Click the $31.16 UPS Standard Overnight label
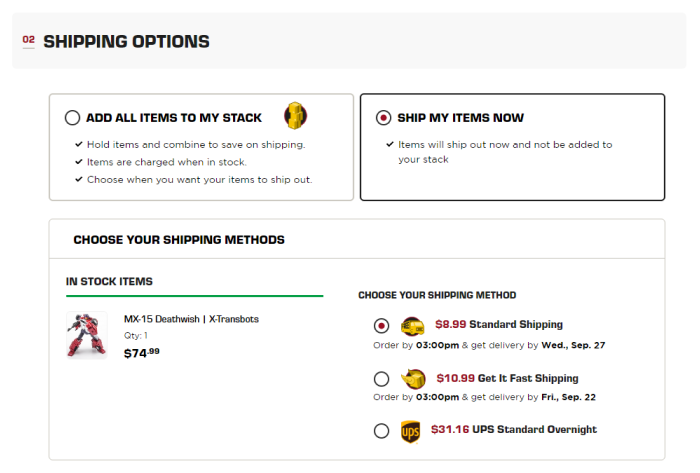The height and width of the screenshot is (473, 700). (x=514, y=430)
